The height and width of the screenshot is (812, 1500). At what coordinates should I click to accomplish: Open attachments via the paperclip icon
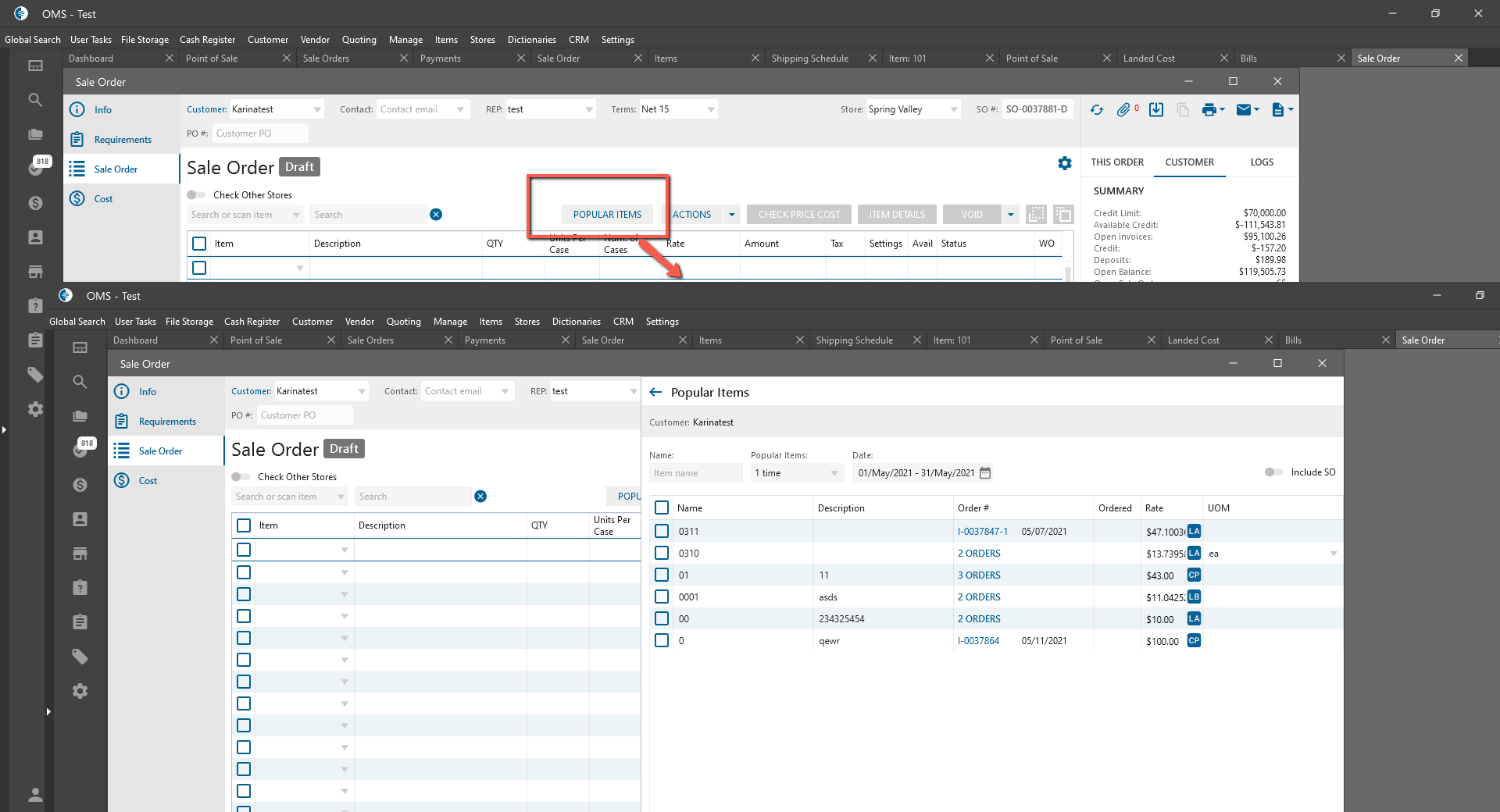click(1123, 110)
